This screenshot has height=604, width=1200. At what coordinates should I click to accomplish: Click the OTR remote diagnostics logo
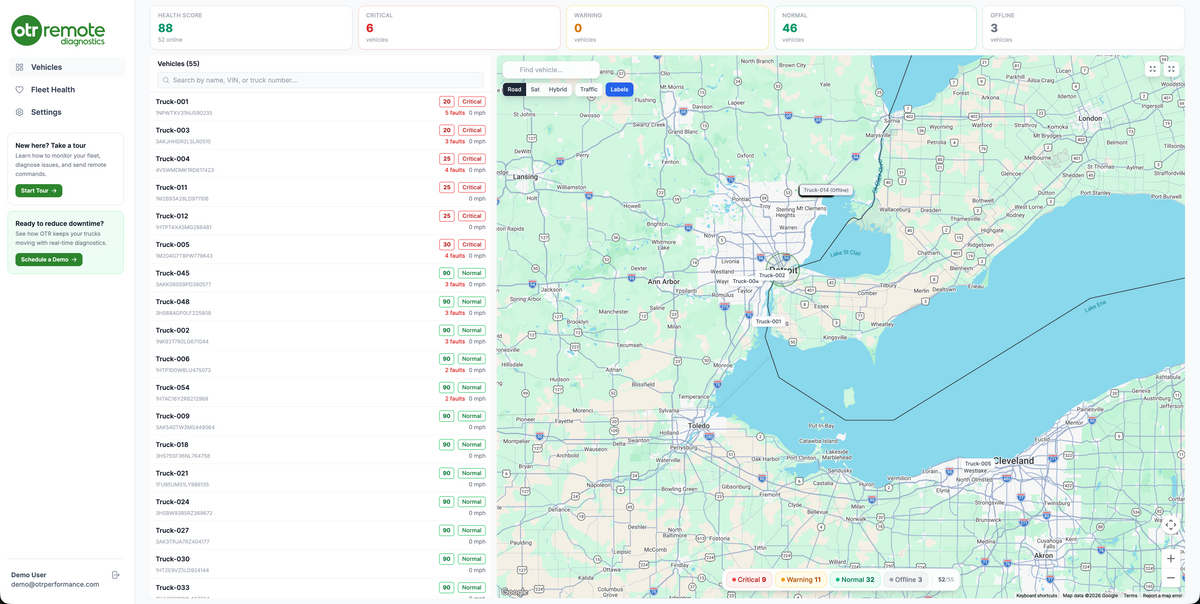click(x=58, y=31)
